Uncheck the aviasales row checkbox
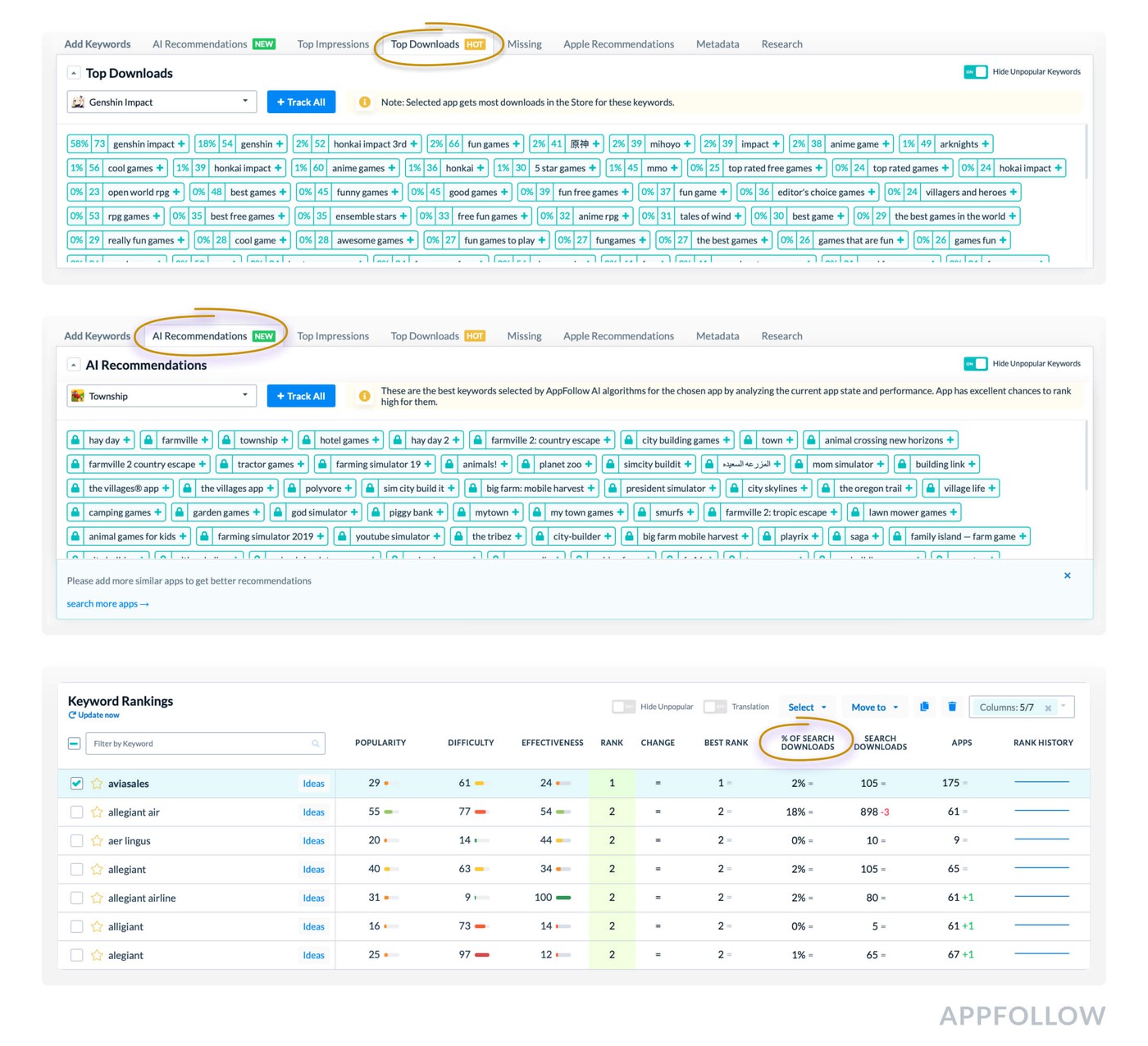The image size is (1148, 1046). (76, 784)
